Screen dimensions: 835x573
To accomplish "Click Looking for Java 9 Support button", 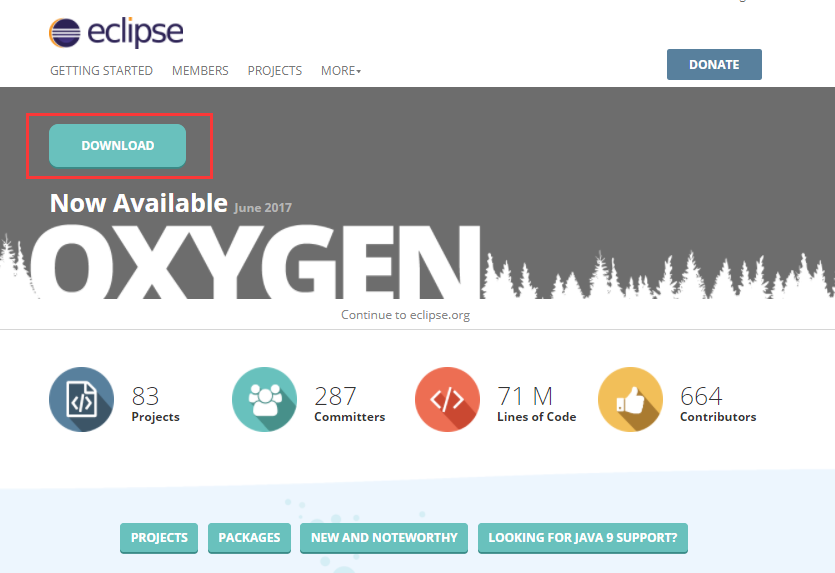I will [583, 538].
